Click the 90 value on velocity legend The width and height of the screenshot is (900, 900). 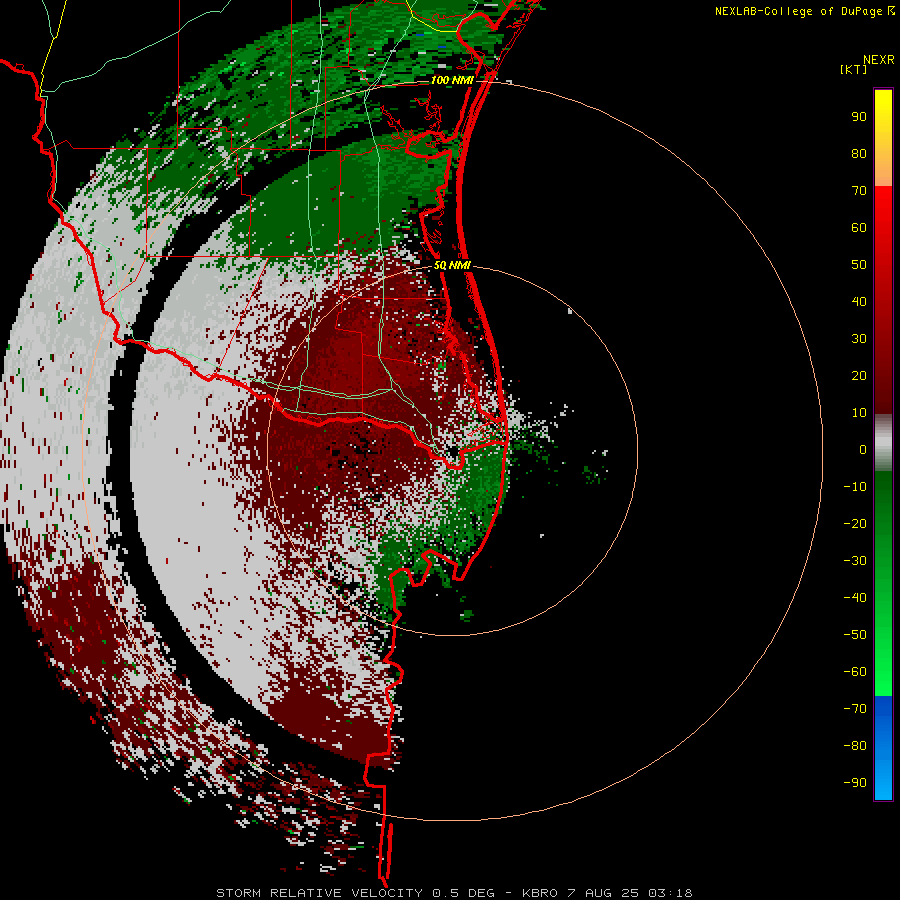[x=859, y=117]
